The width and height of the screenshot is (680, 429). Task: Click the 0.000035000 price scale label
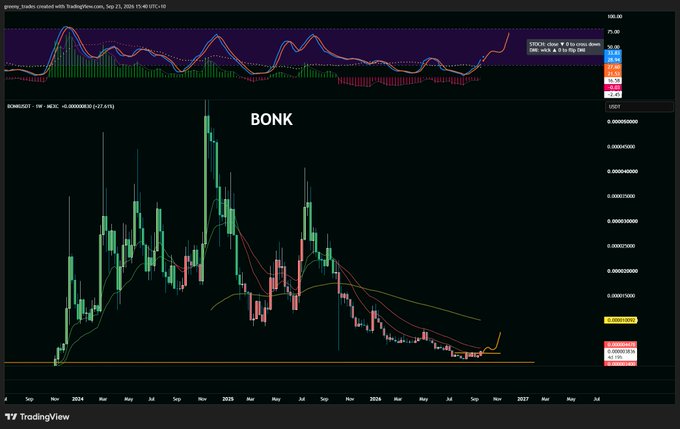[622, 196]
